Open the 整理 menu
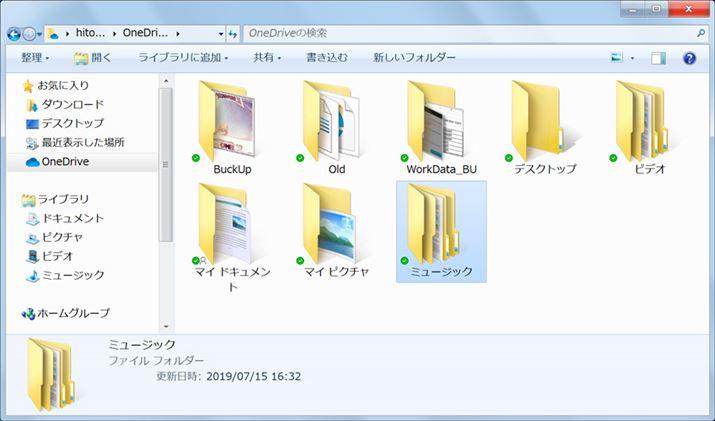715x421 pixels. 35,57
